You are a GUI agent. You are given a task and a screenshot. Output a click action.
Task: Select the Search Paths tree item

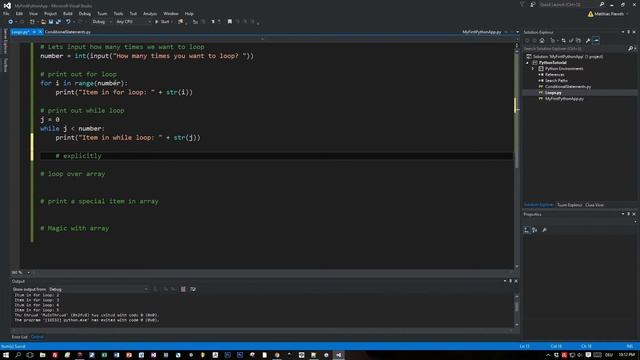(556, 81)
